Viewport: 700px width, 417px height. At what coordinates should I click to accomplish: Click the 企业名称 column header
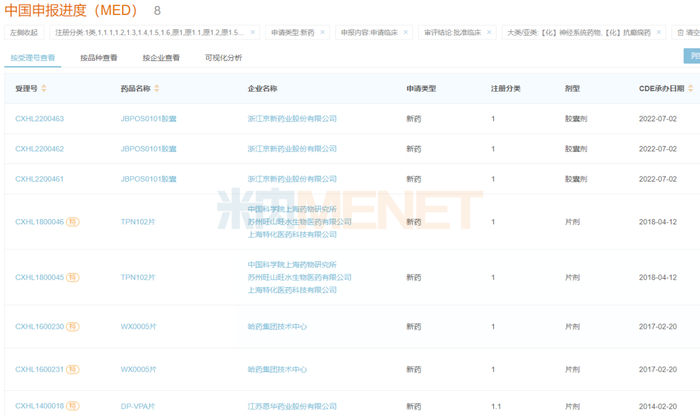pos(262,88)
